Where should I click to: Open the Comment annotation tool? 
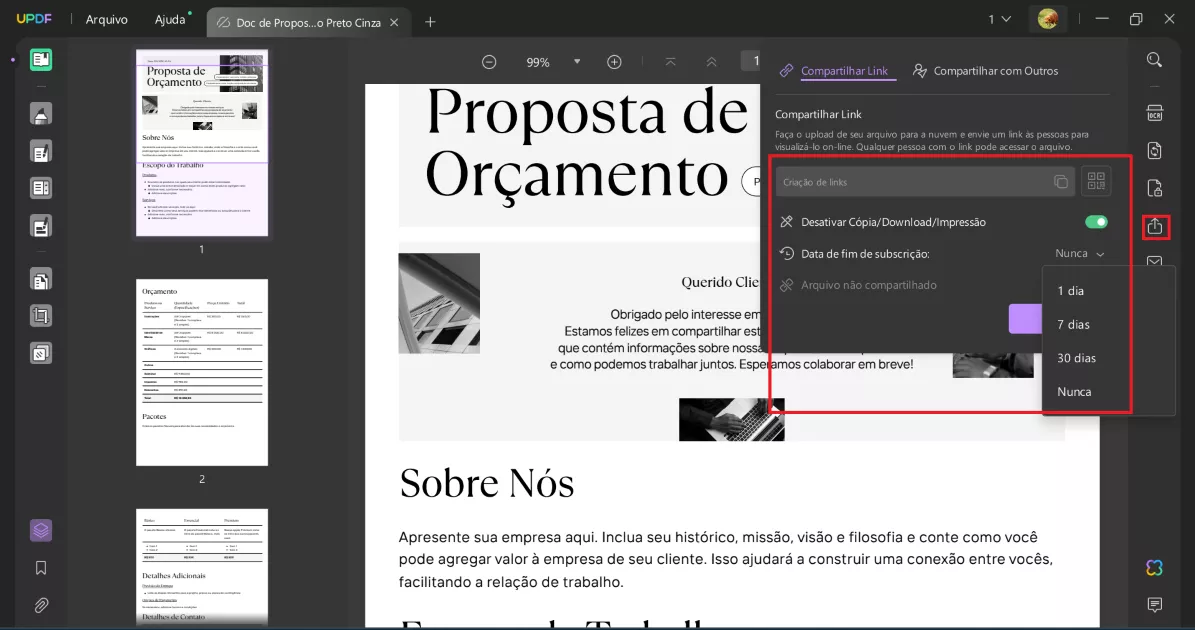point(40,113)
